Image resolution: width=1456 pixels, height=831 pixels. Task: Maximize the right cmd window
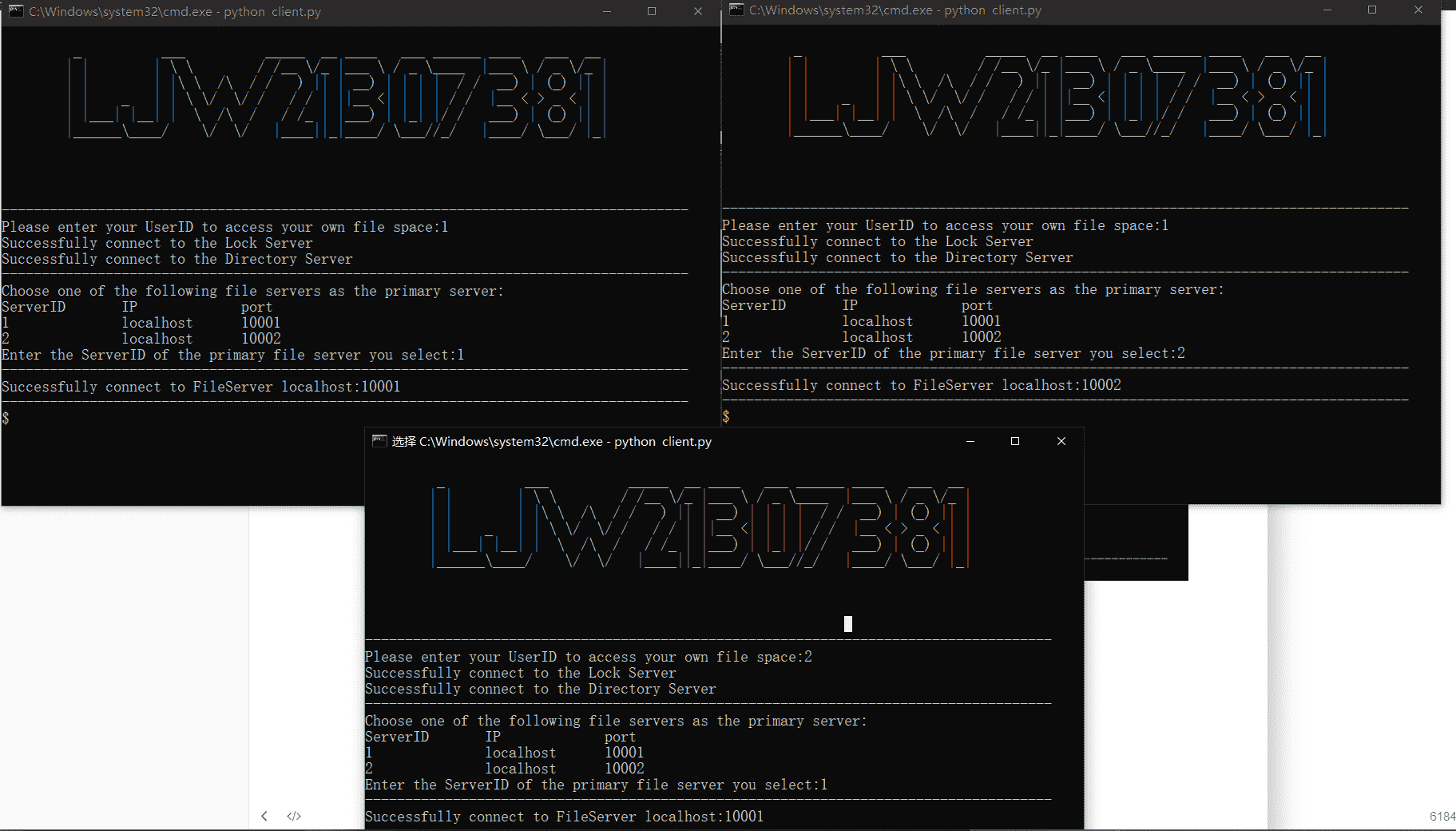point(1372,10)
